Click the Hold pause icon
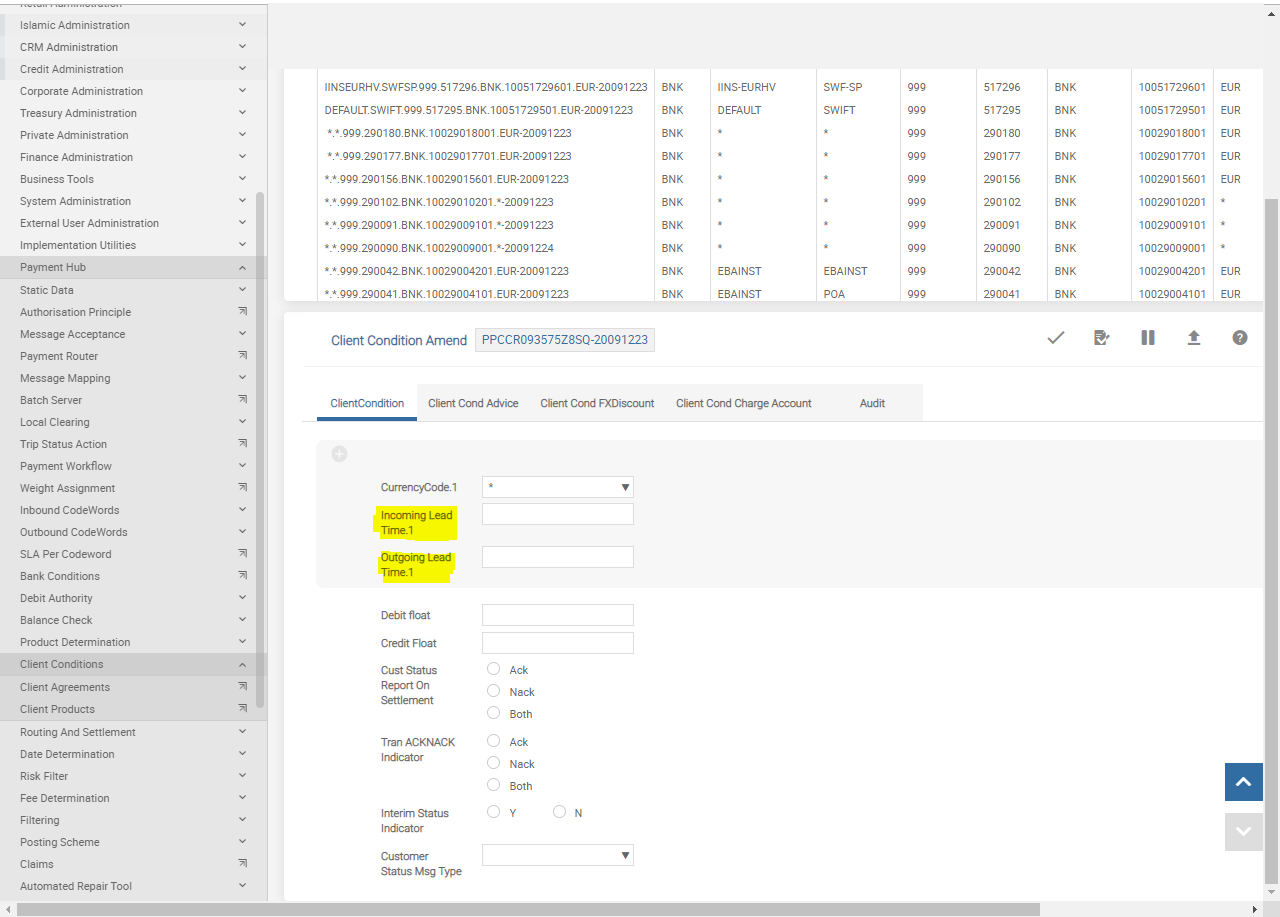 1147,338
